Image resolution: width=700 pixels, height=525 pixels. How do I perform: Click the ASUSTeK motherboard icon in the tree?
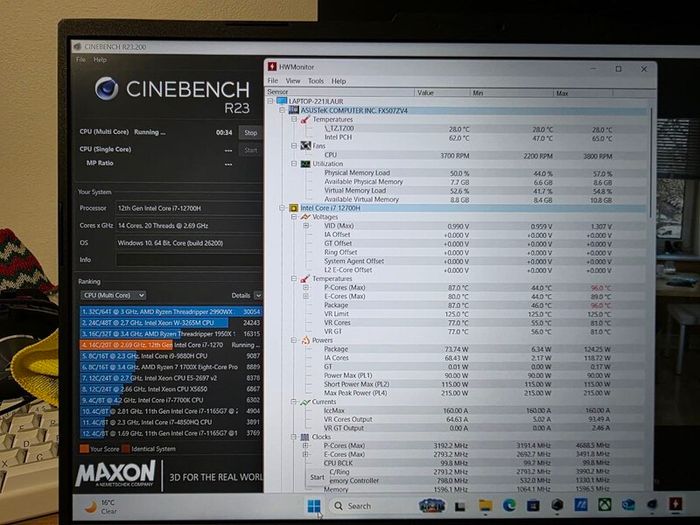click(293, 110)
